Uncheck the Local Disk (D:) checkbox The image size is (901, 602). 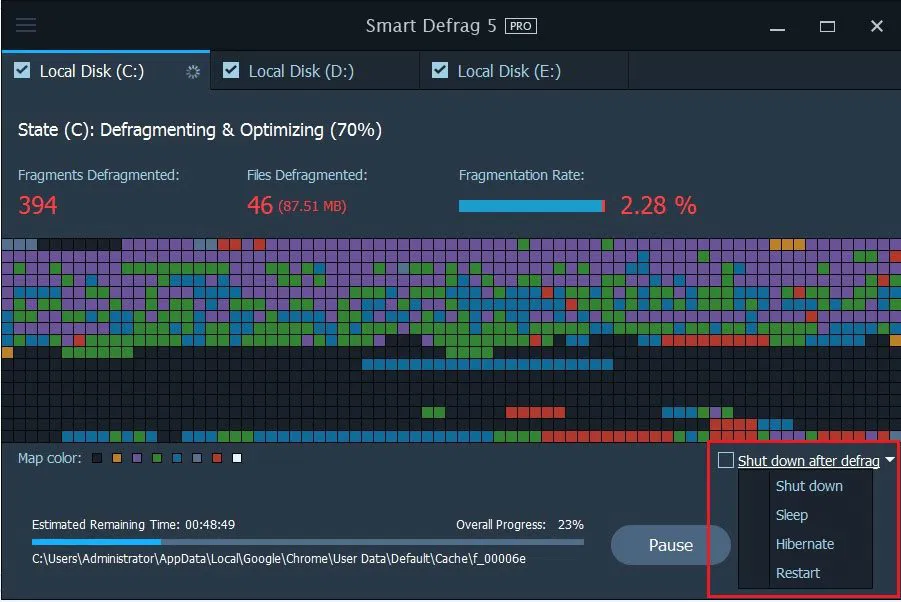pos(231,71)
